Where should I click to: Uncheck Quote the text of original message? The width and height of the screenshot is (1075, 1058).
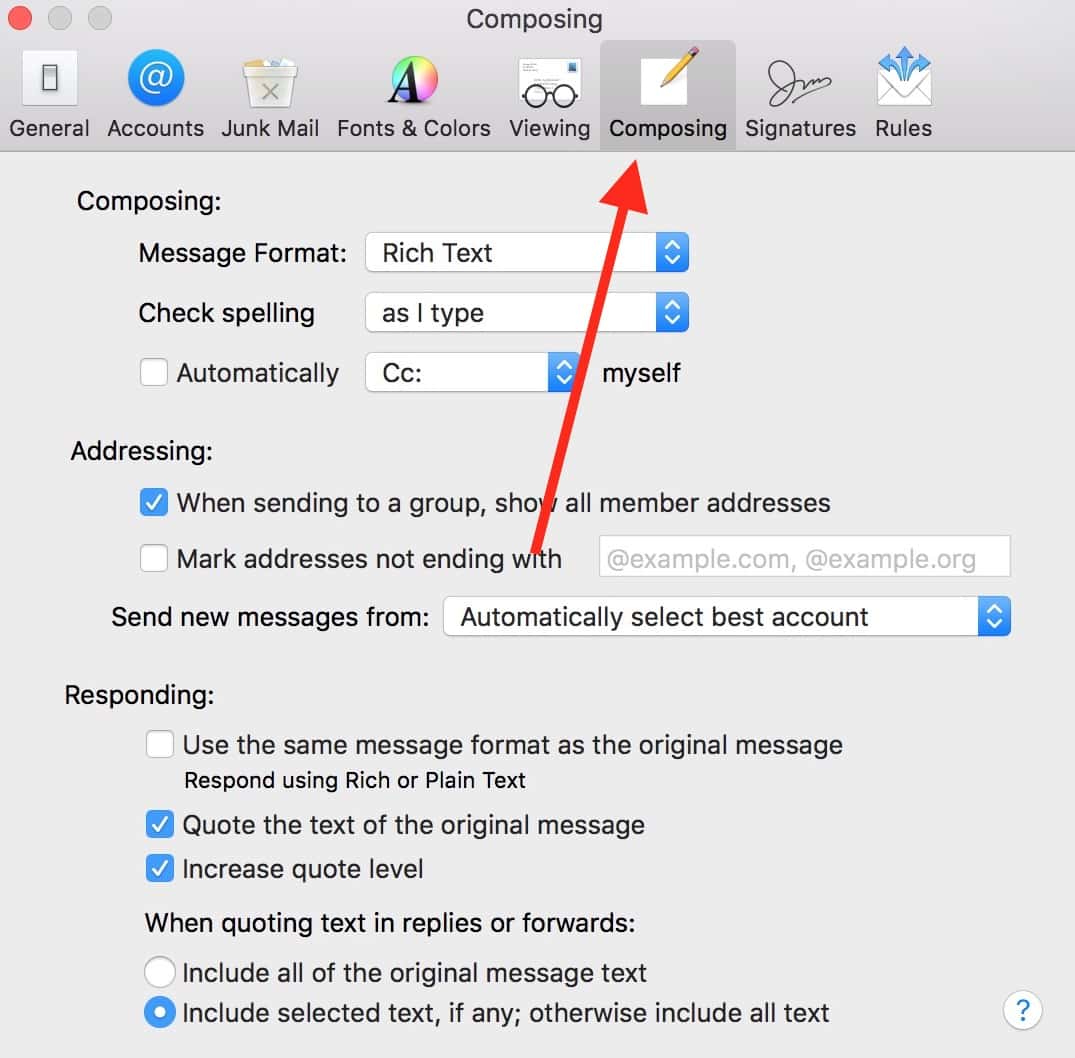coord(160,824)
